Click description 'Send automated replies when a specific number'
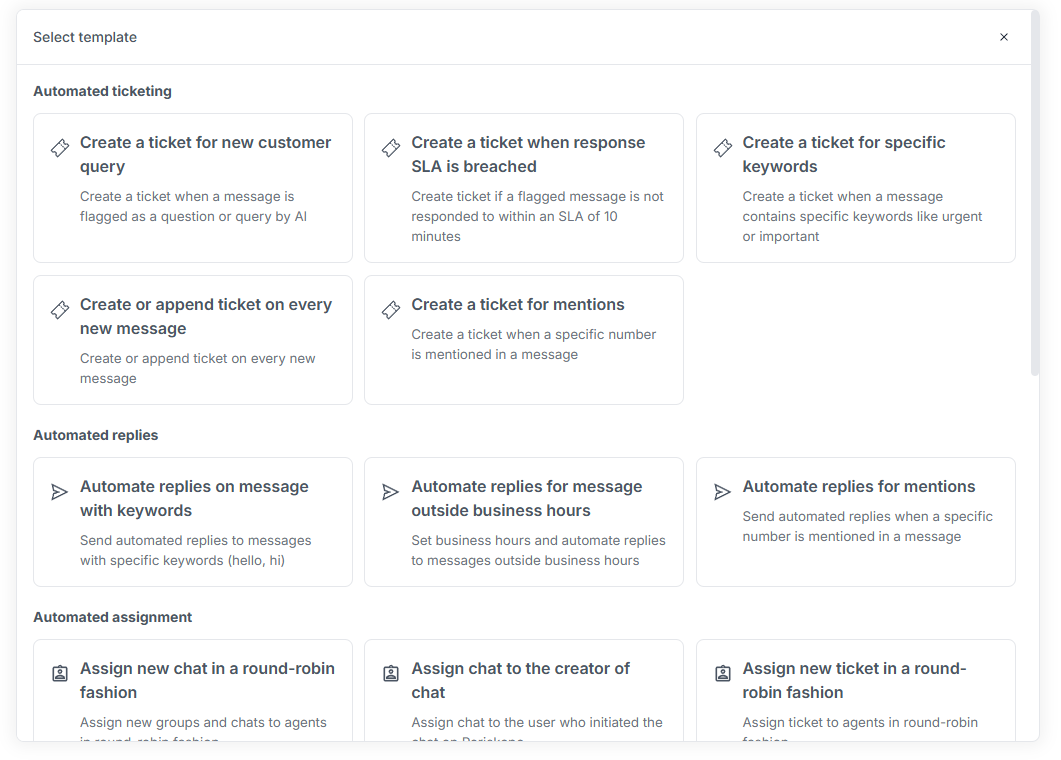The image size is (1061, 760). 867,526
